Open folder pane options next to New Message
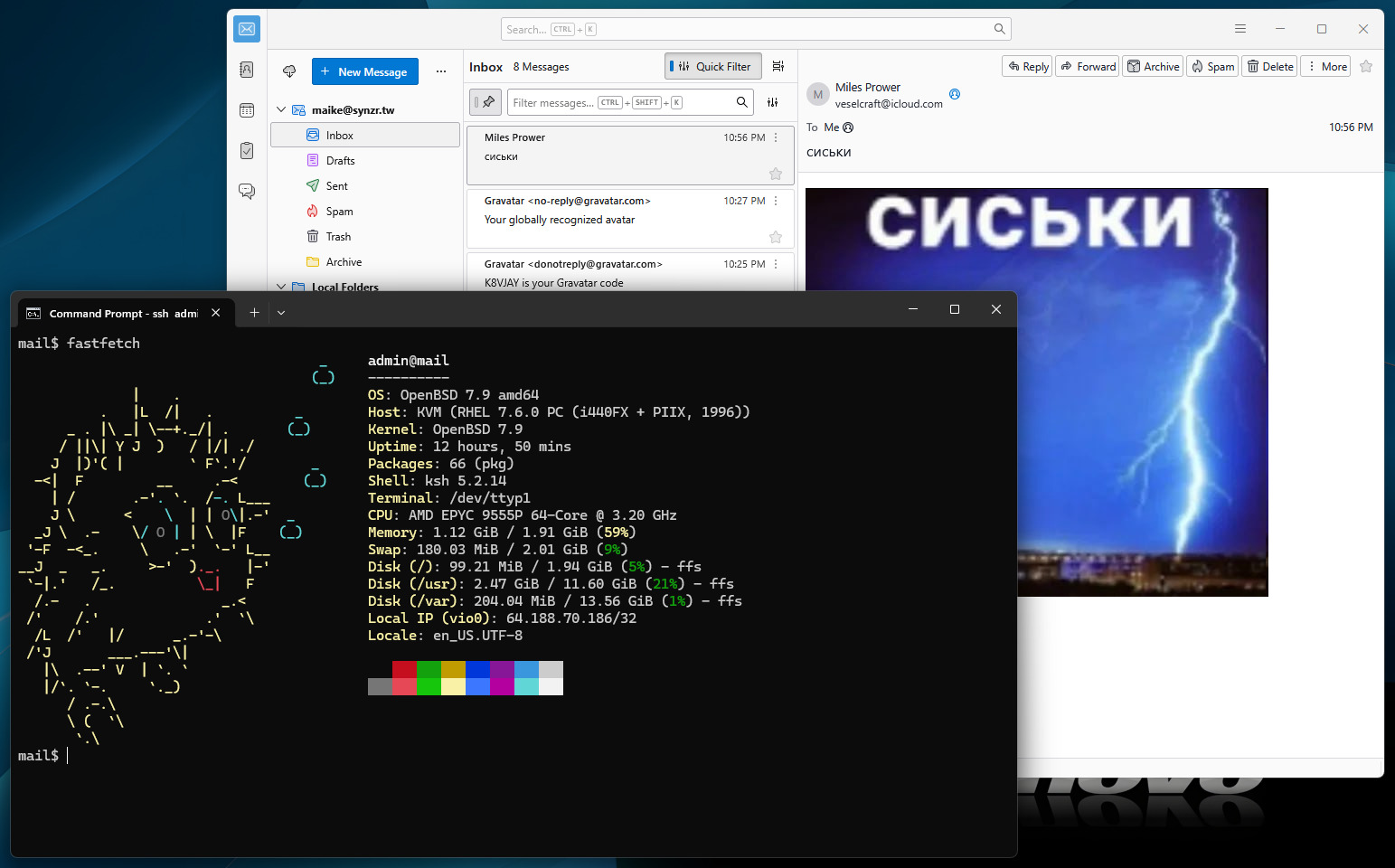 (441, 71)
